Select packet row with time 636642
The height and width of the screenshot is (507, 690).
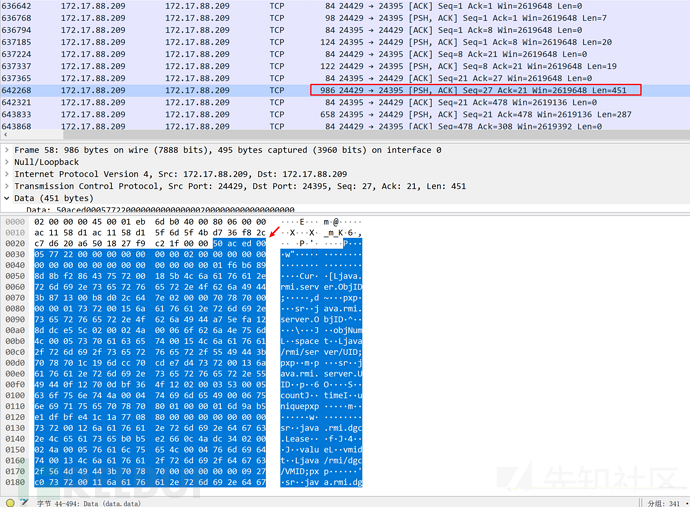345,6
